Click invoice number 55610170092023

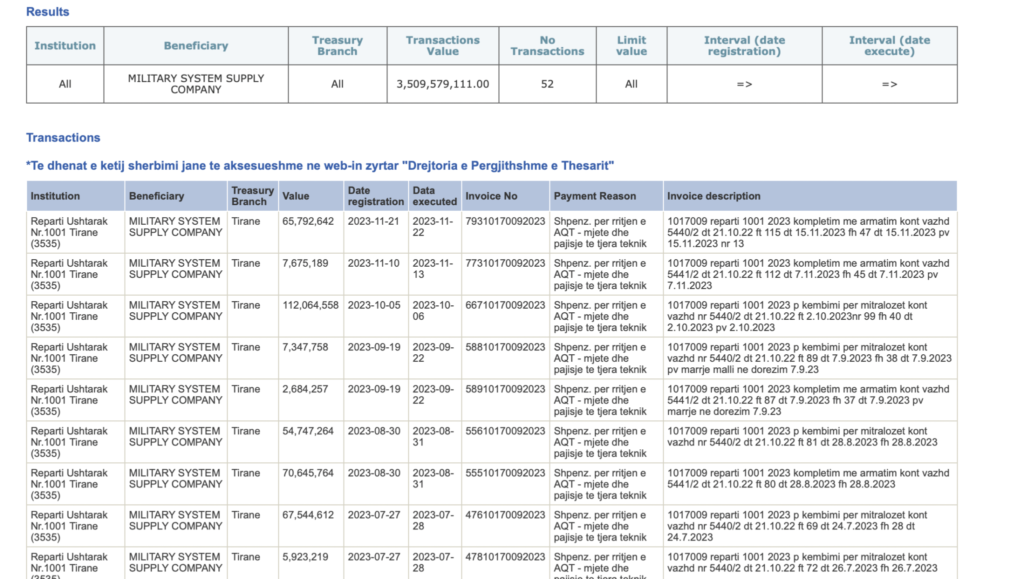tap(505, 431)
